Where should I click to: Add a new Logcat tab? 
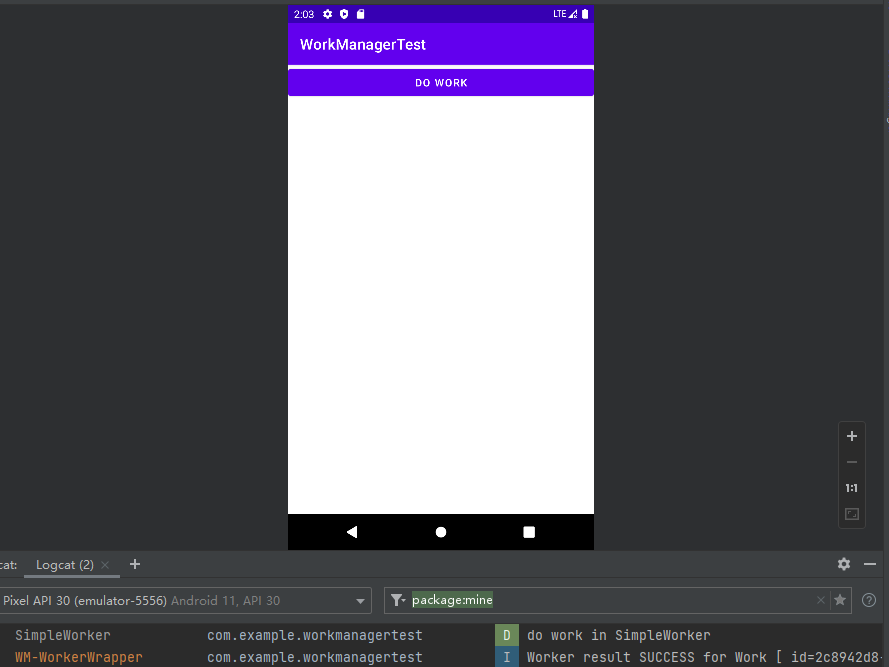click(x=135, y=564)
